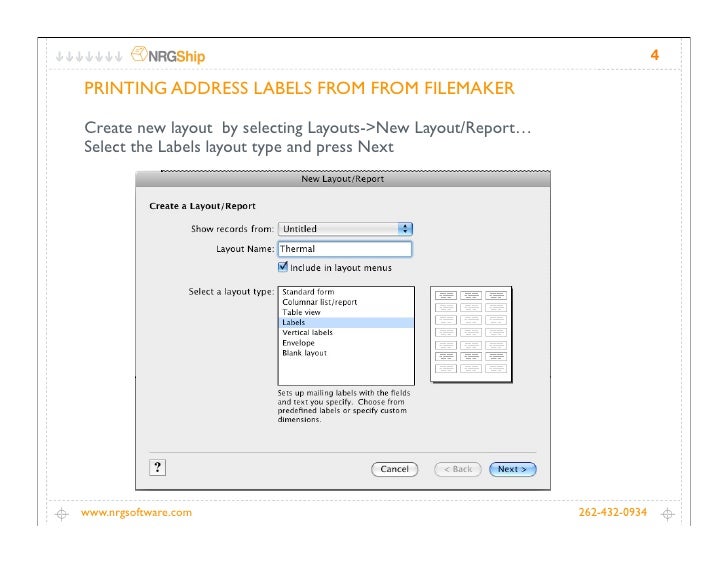Click the NRGShip logo
This screenshot has height=563, width=728.
(168, 55)
